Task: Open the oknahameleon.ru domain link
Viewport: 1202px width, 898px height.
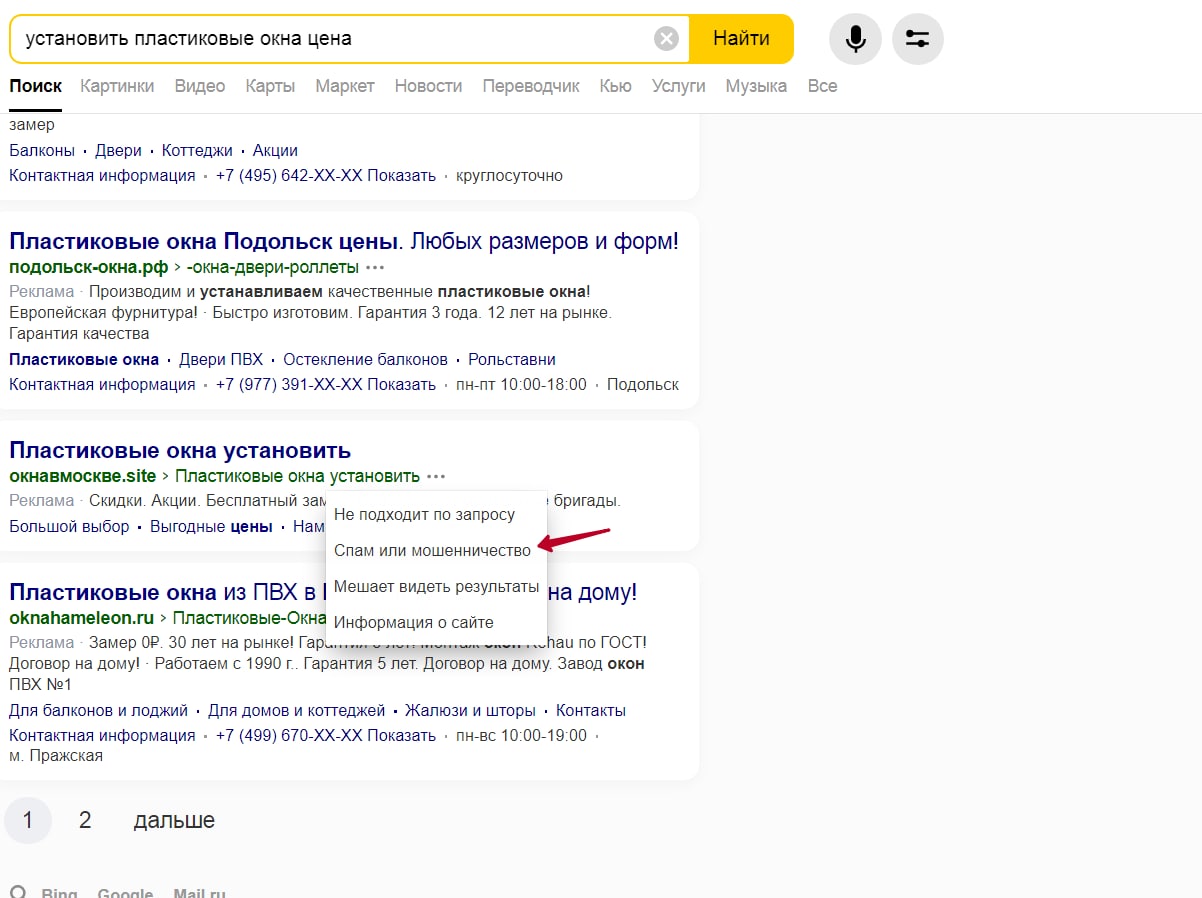Action: [x=82, y=618]
